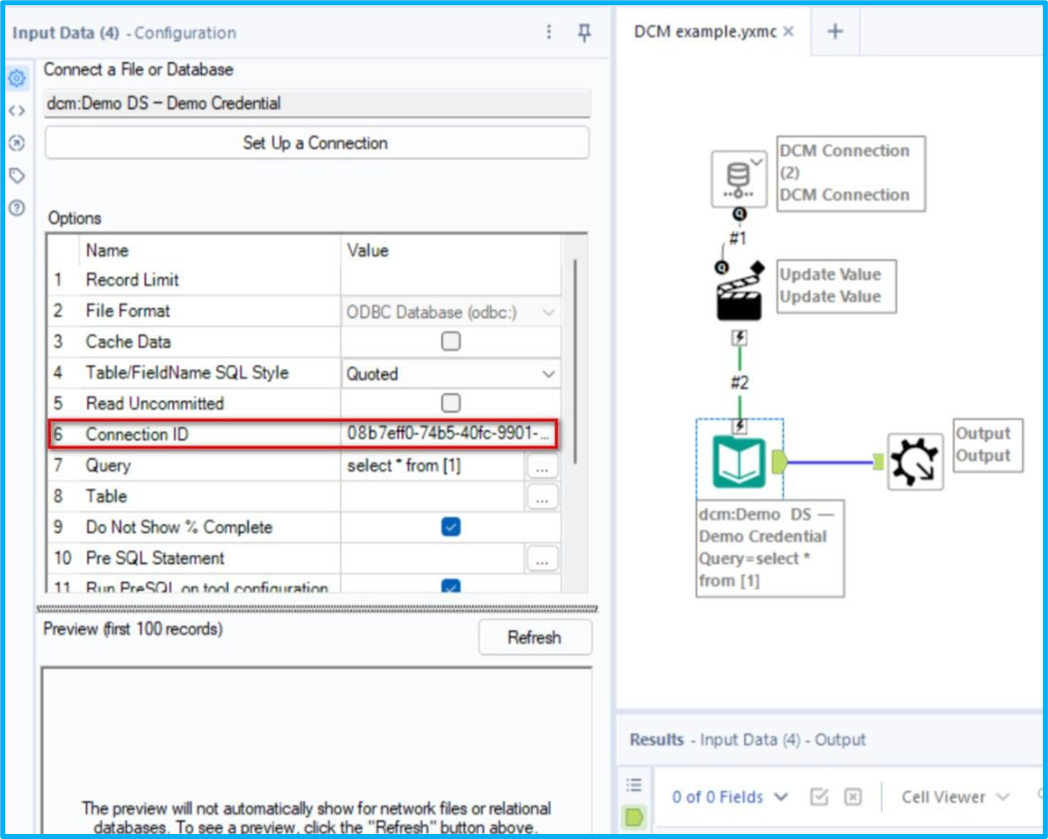Image resolution: width=1048 pixels, height=839 pixels.
Task: Refresh the preview of first 100 records
Action: (x=535, y=637)
